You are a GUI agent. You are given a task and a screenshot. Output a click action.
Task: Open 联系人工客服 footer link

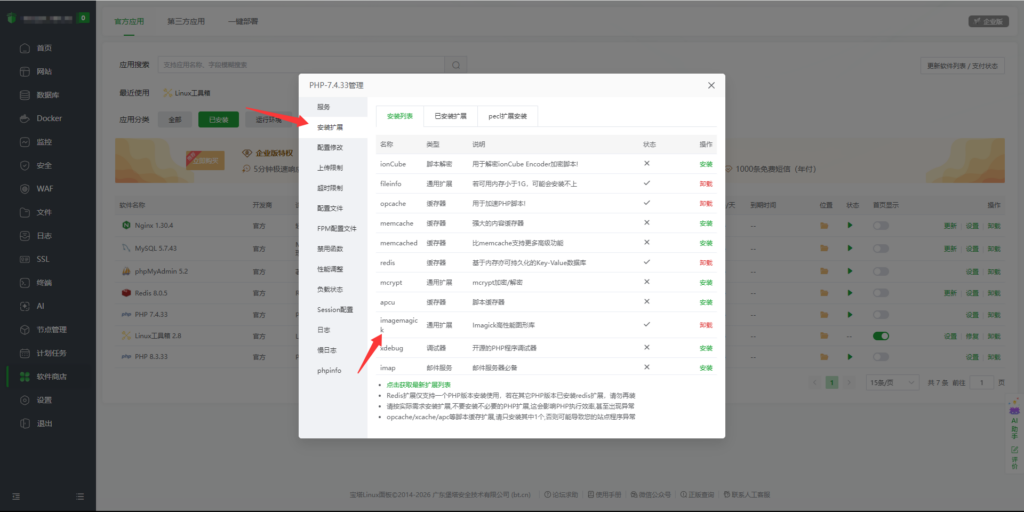[x=747, y=494]
